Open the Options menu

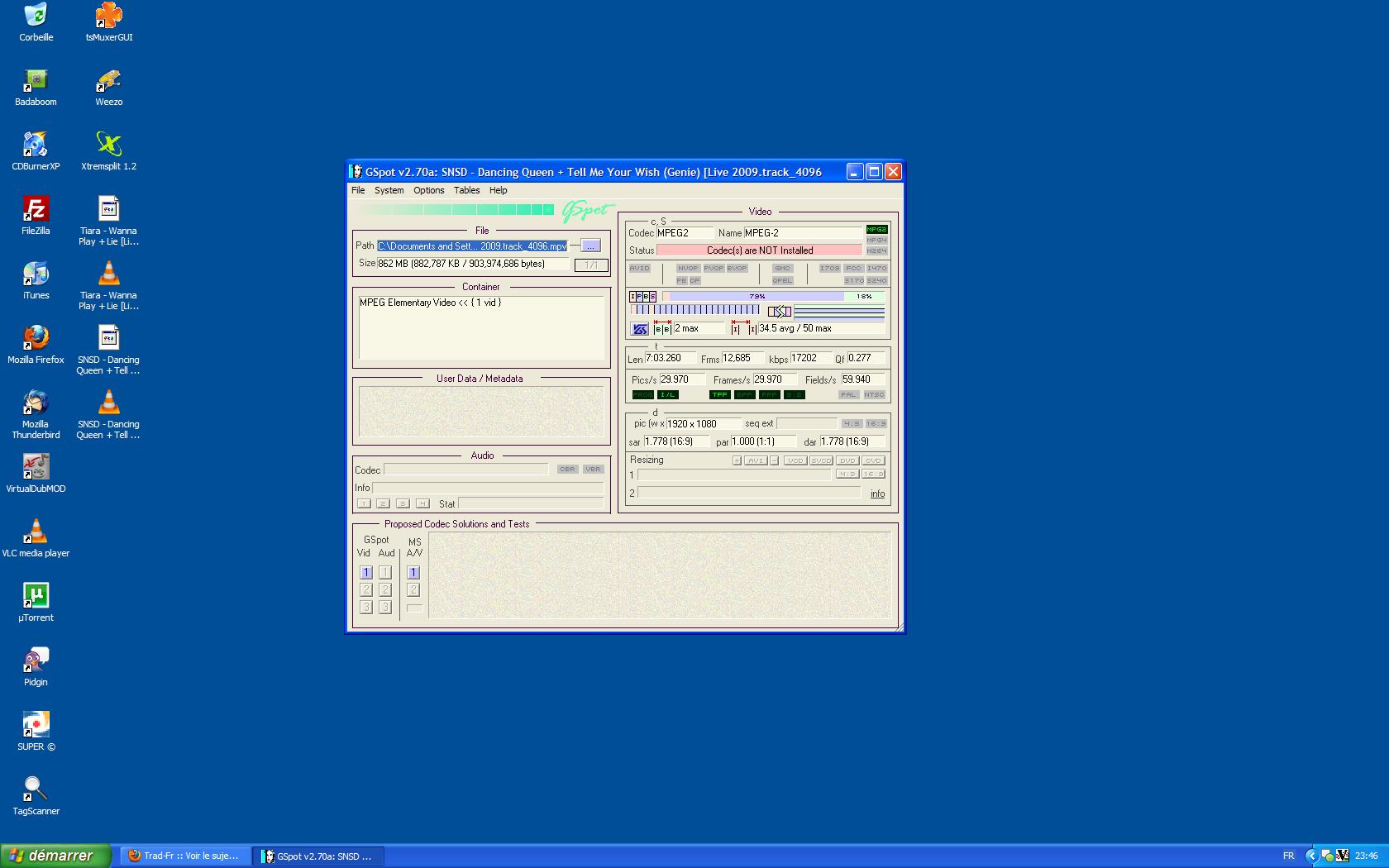[429, 190]
